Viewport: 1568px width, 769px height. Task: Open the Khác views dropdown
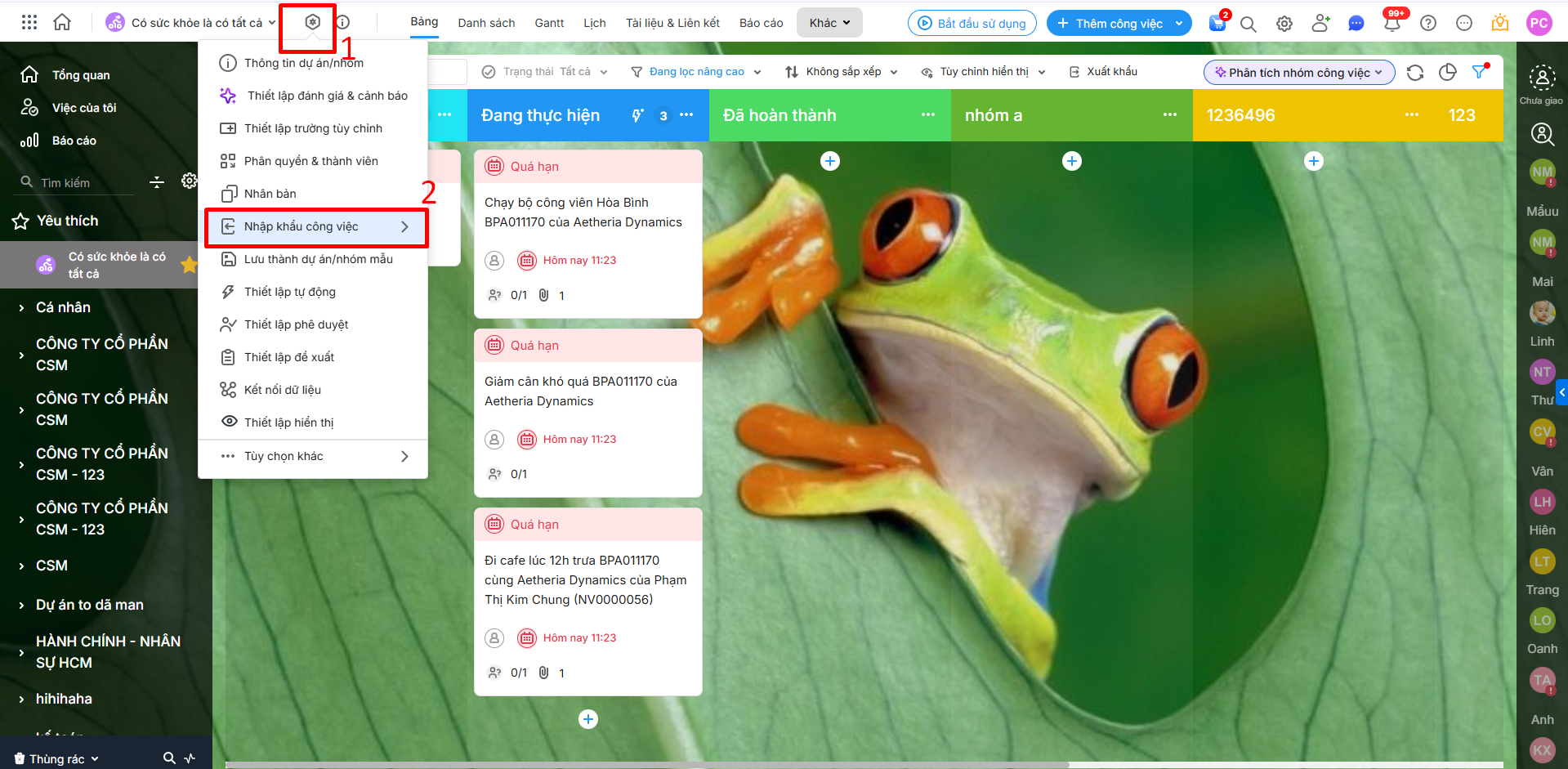point(830,23)
